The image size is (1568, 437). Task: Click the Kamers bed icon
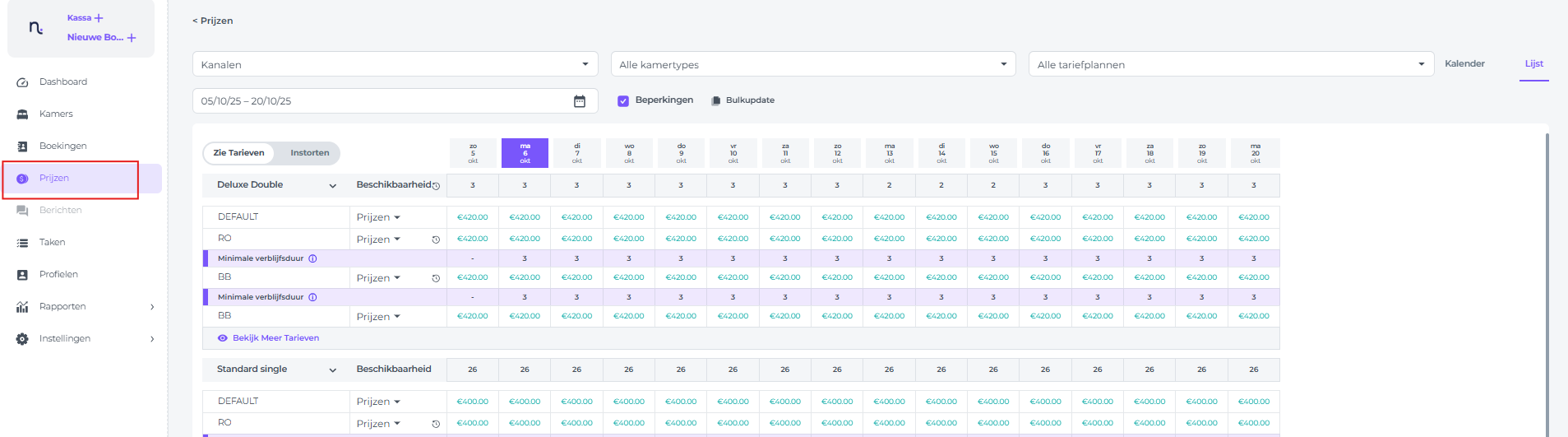pyautogui.click(x=22, y=114)
